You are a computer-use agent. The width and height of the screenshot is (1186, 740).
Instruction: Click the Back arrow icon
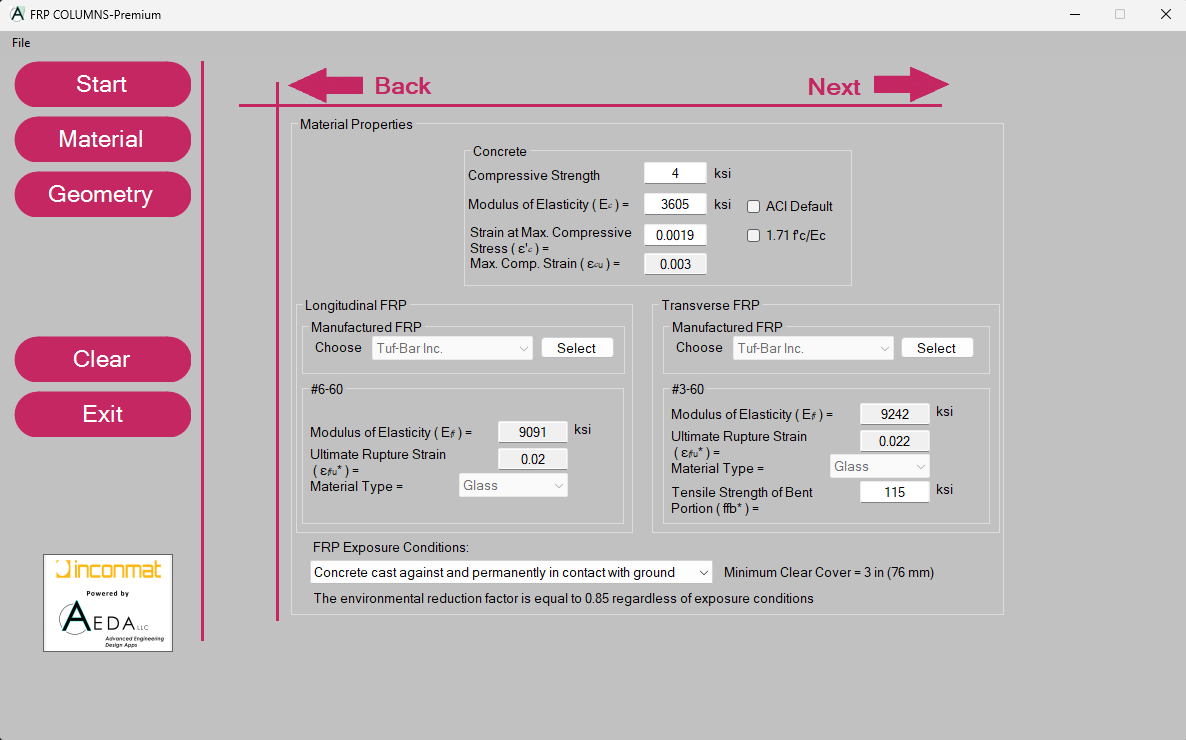(x=325, y=86)
